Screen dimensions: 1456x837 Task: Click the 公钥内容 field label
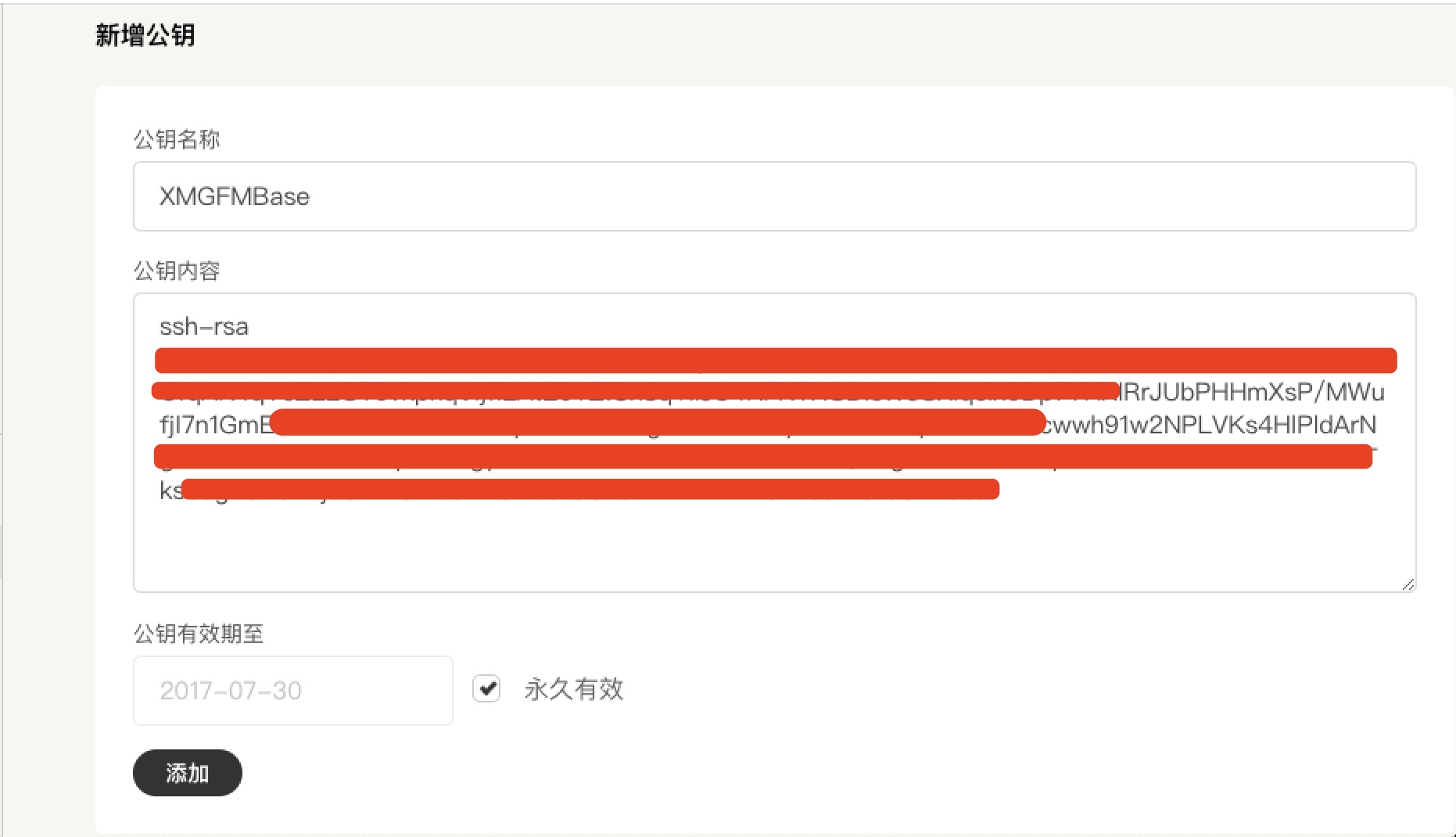(x=177, y=271)
